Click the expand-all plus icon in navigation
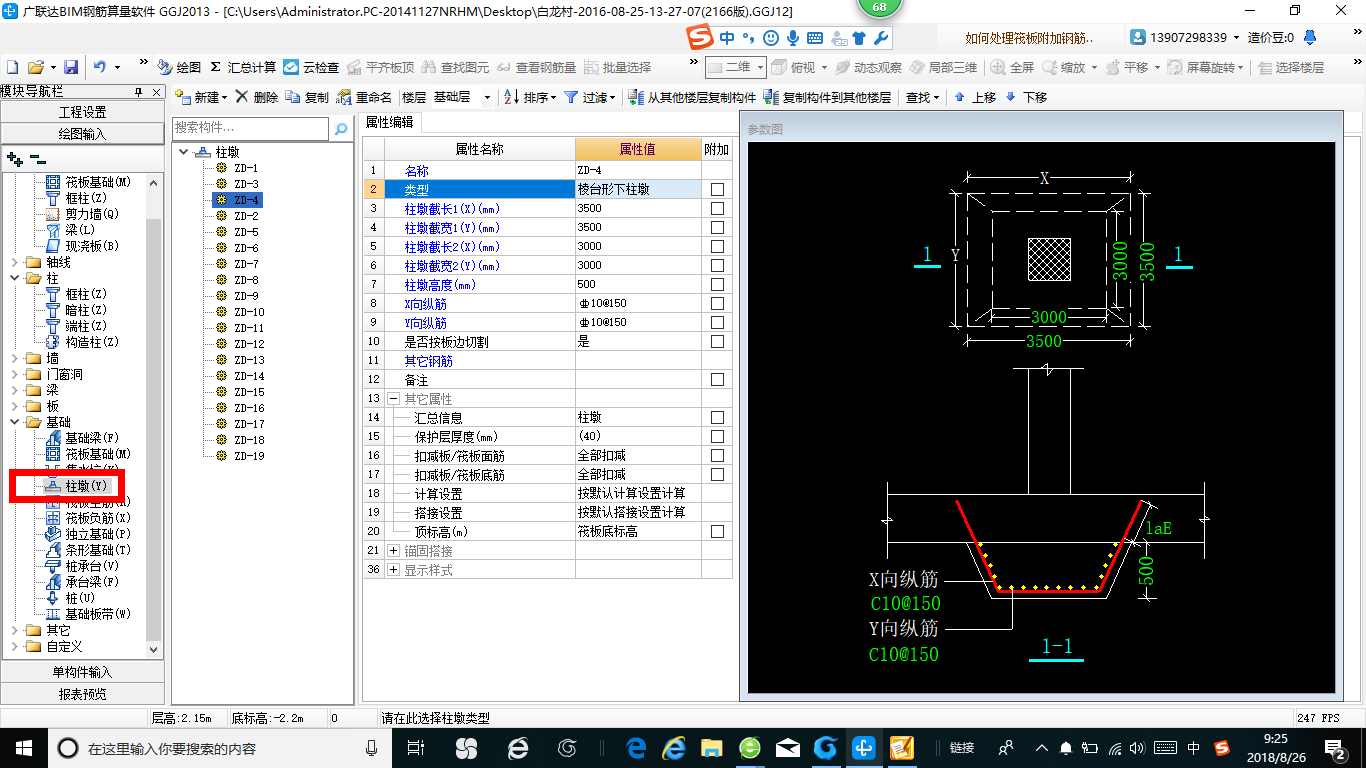 click(14, 158)
